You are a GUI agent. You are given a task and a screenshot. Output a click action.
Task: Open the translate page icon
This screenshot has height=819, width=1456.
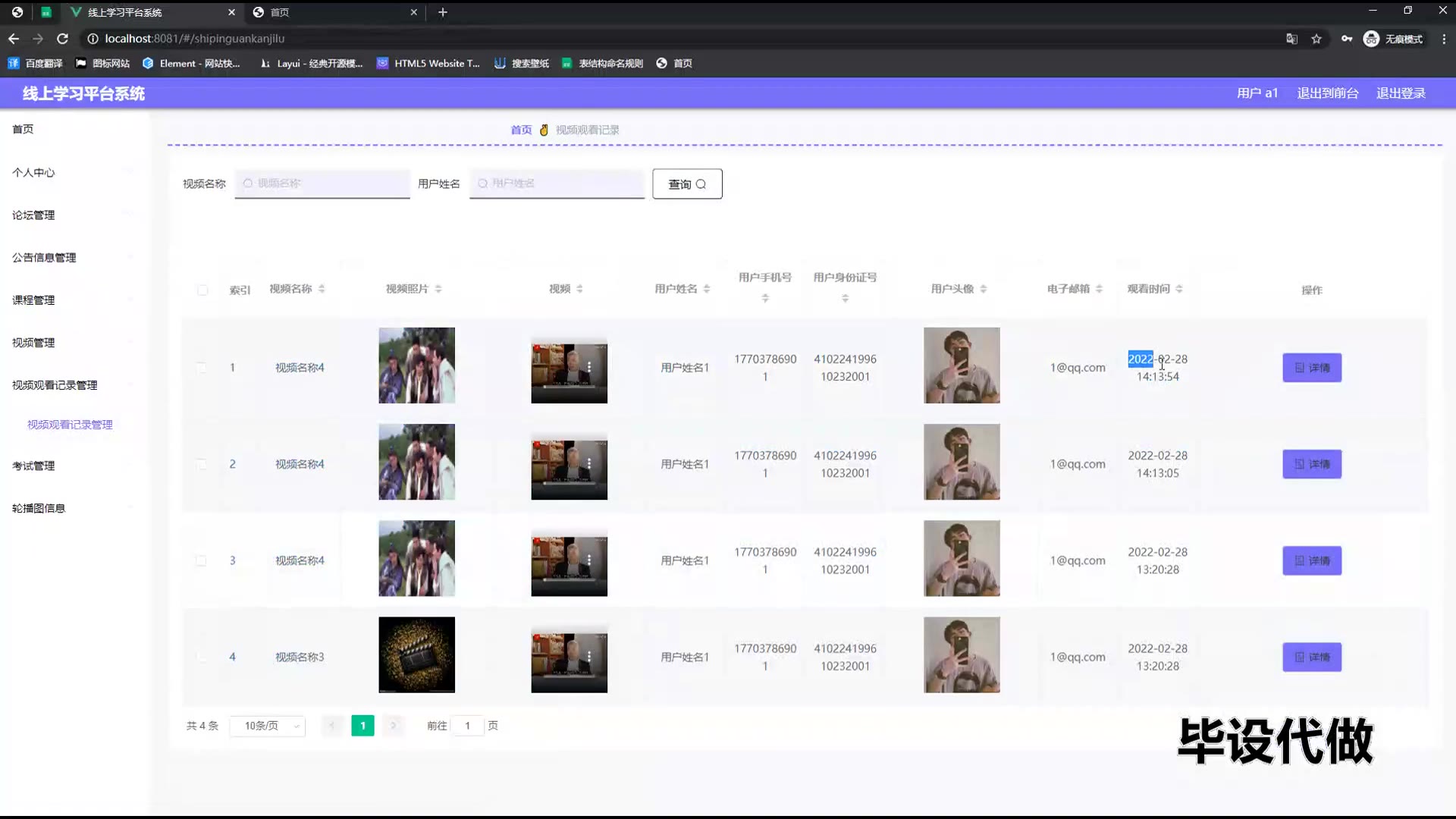(x=1291, y=39)
